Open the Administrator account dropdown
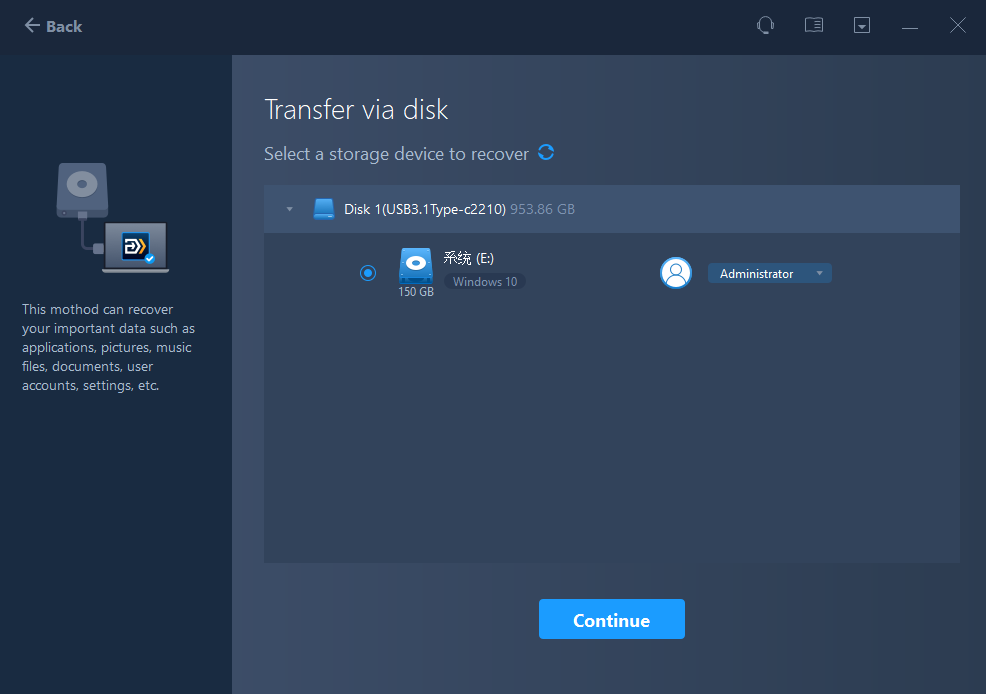Viewport: 986px width, 694px height. click(x=770, y=273)
